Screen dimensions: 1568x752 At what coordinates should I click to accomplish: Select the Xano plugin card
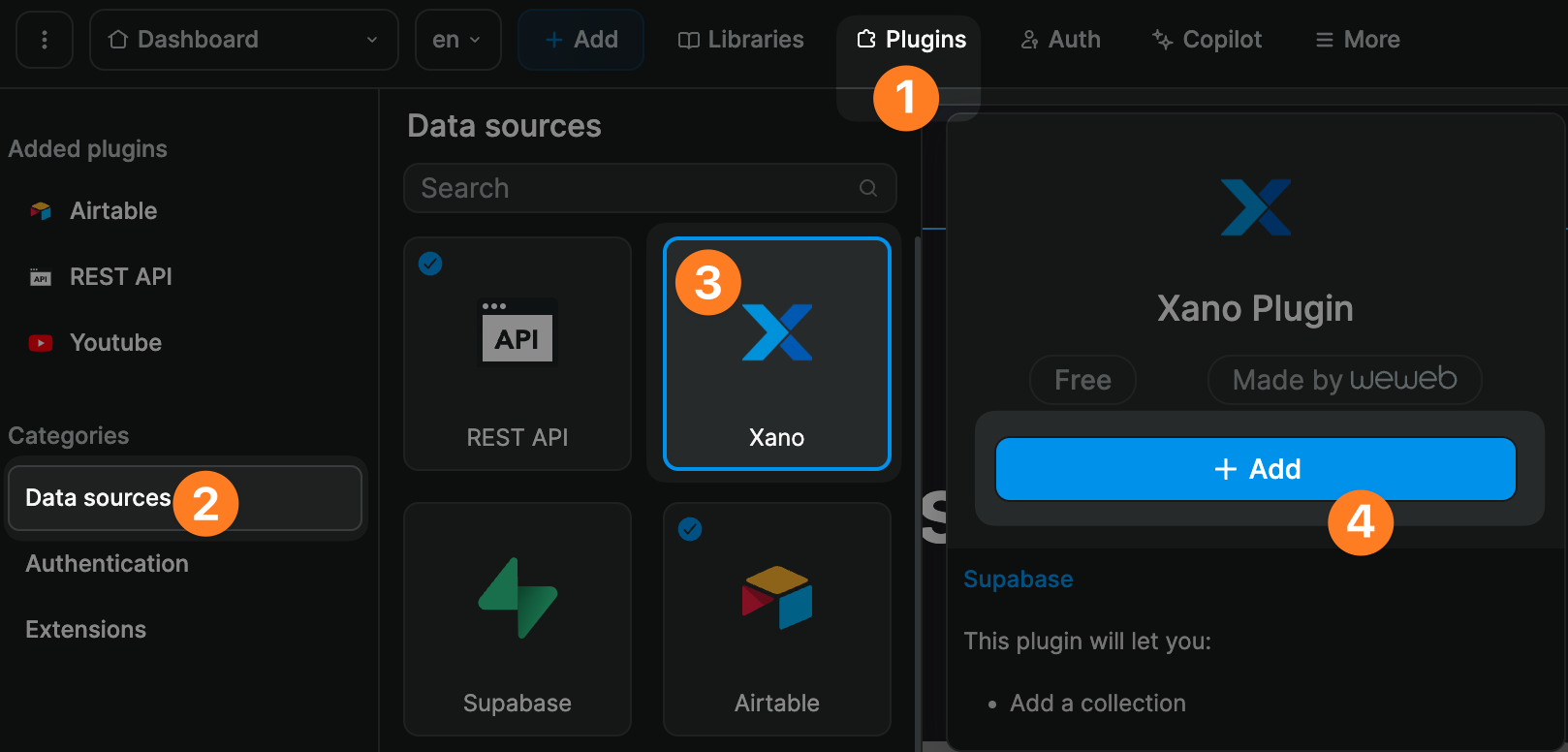[x=777, y=354]
